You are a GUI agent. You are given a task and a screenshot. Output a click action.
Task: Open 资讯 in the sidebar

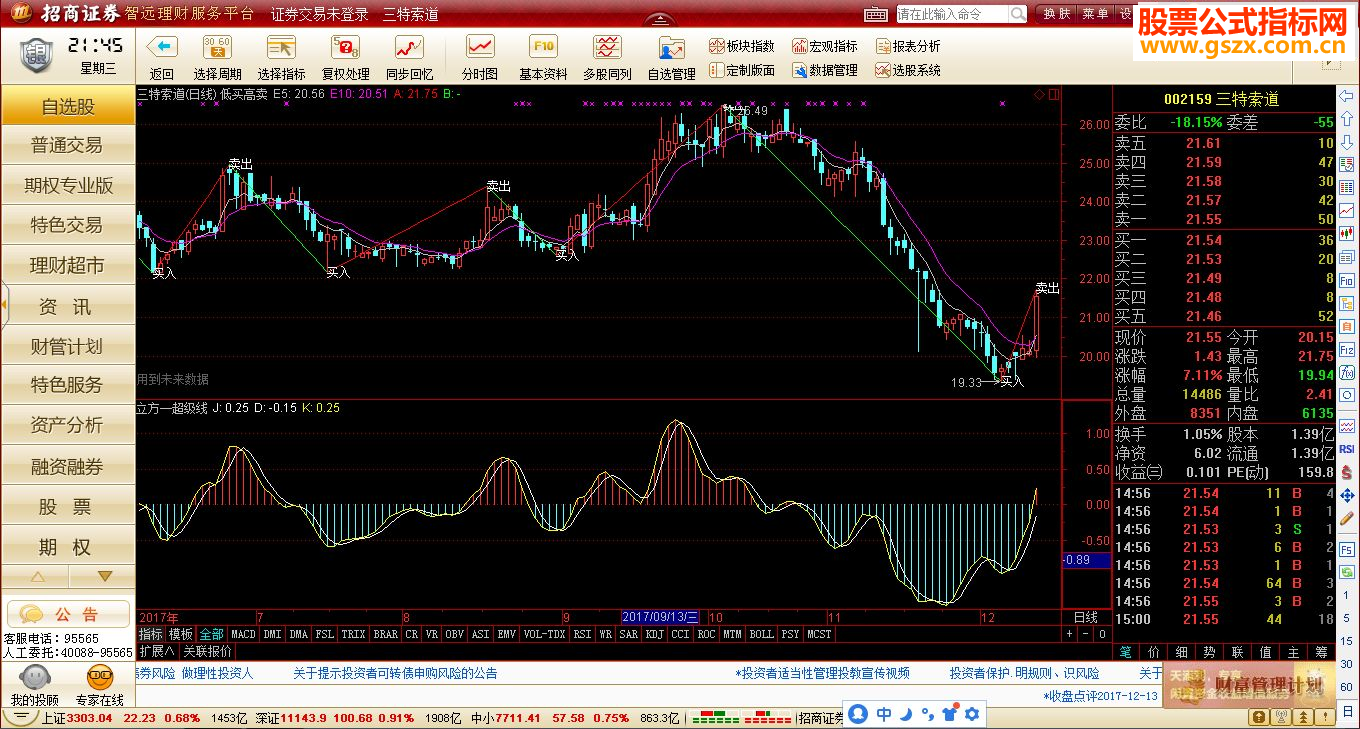(68, 306)
